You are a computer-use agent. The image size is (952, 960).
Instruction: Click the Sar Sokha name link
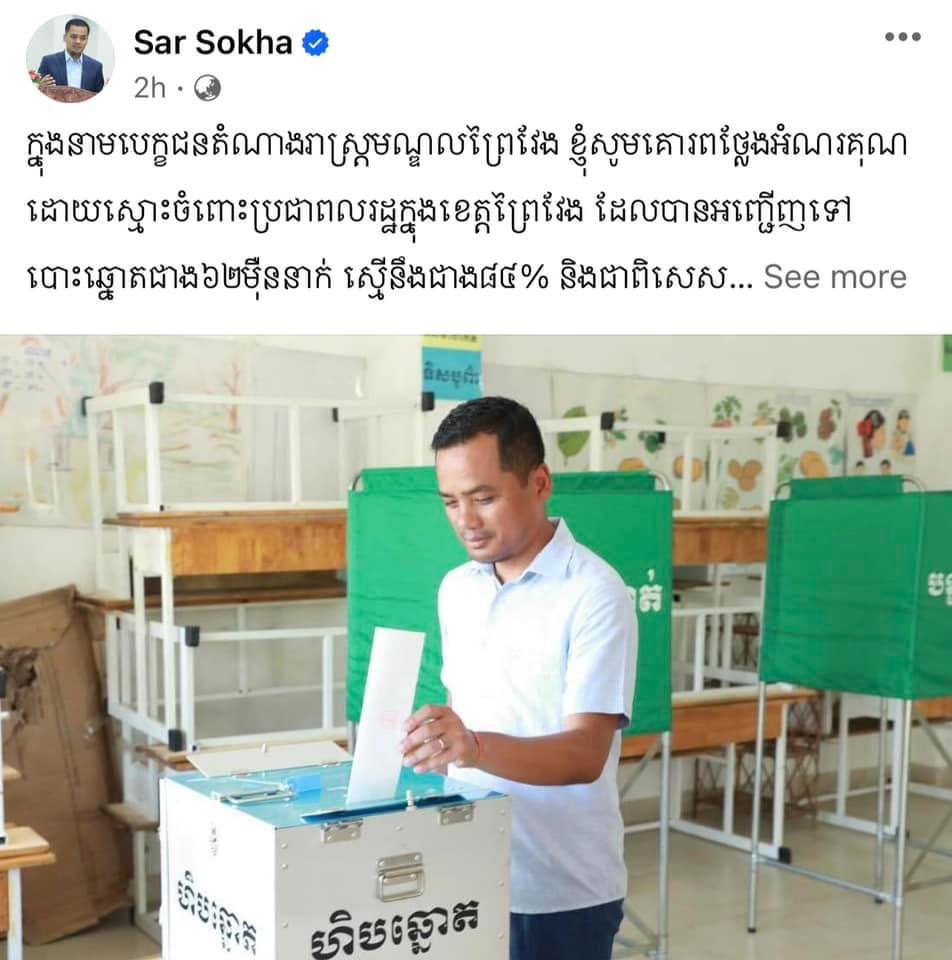(212, 42)
